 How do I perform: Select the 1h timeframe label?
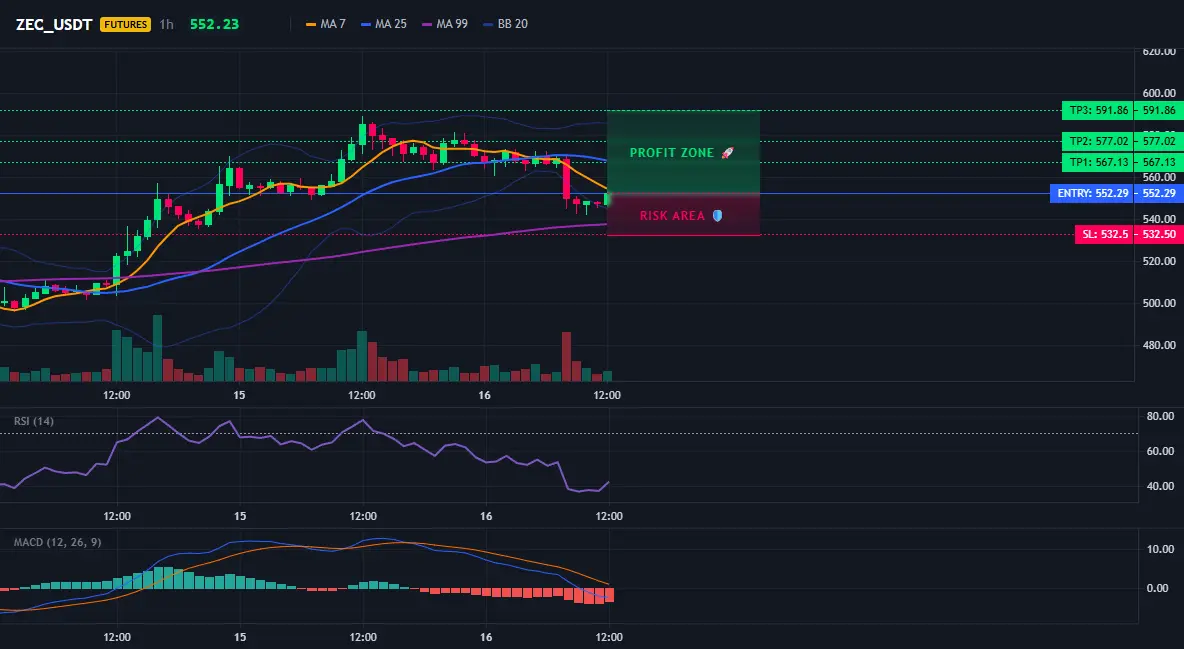tap(167, 24)
